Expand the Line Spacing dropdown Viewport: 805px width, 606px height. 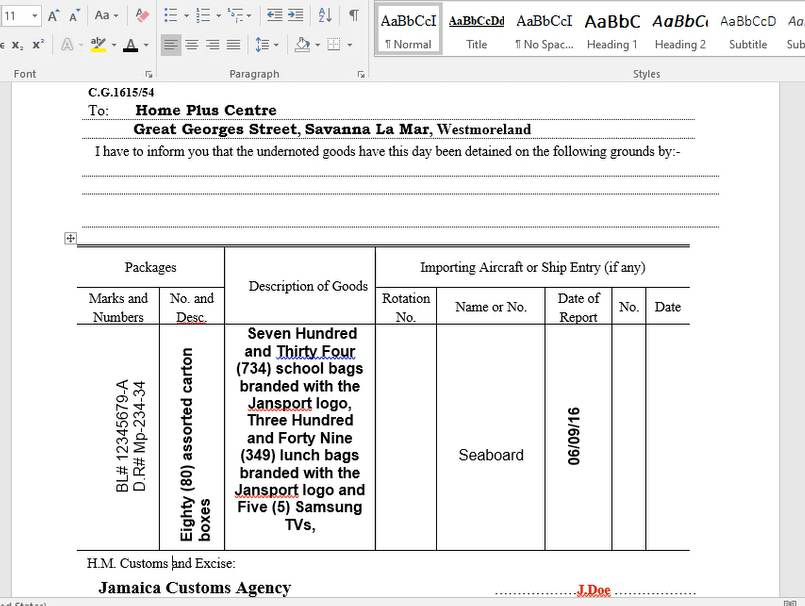(x=266, y=45)
